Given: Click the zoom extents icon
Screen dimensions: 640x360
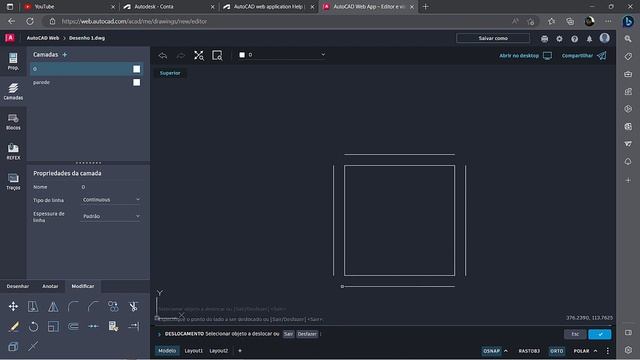Looking at the screenshot, I should click(x=199, y=56).
